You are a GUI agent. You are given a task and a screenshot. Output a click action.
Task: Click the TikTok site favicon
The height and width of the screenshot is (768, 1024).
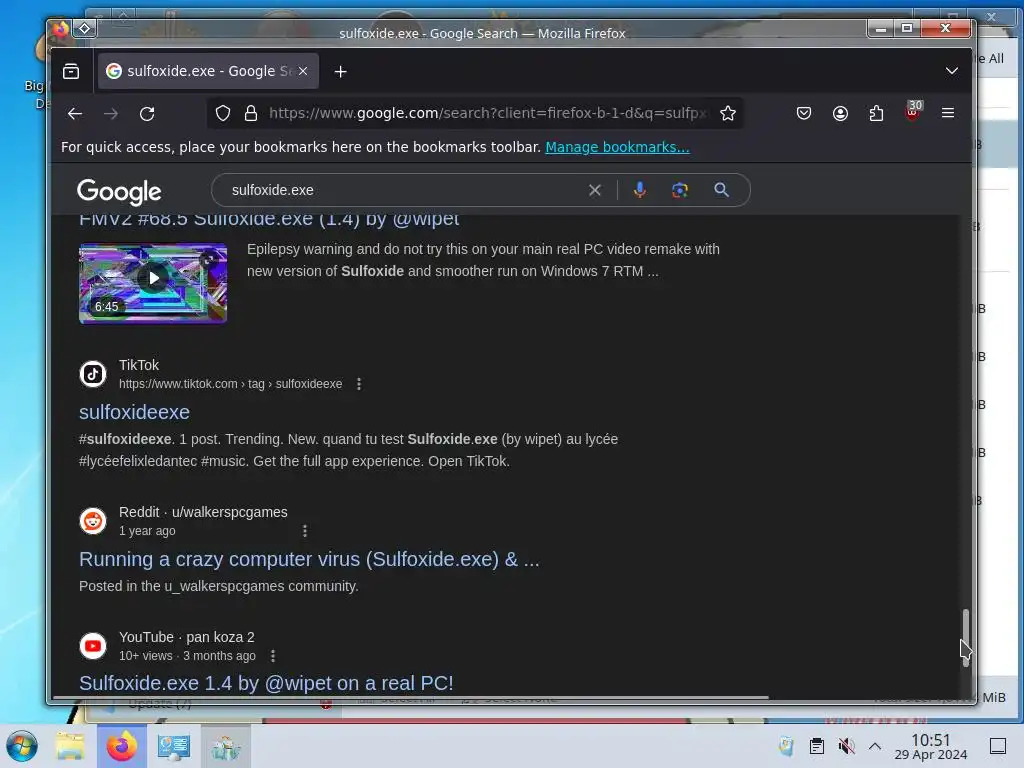click(93, 374)
